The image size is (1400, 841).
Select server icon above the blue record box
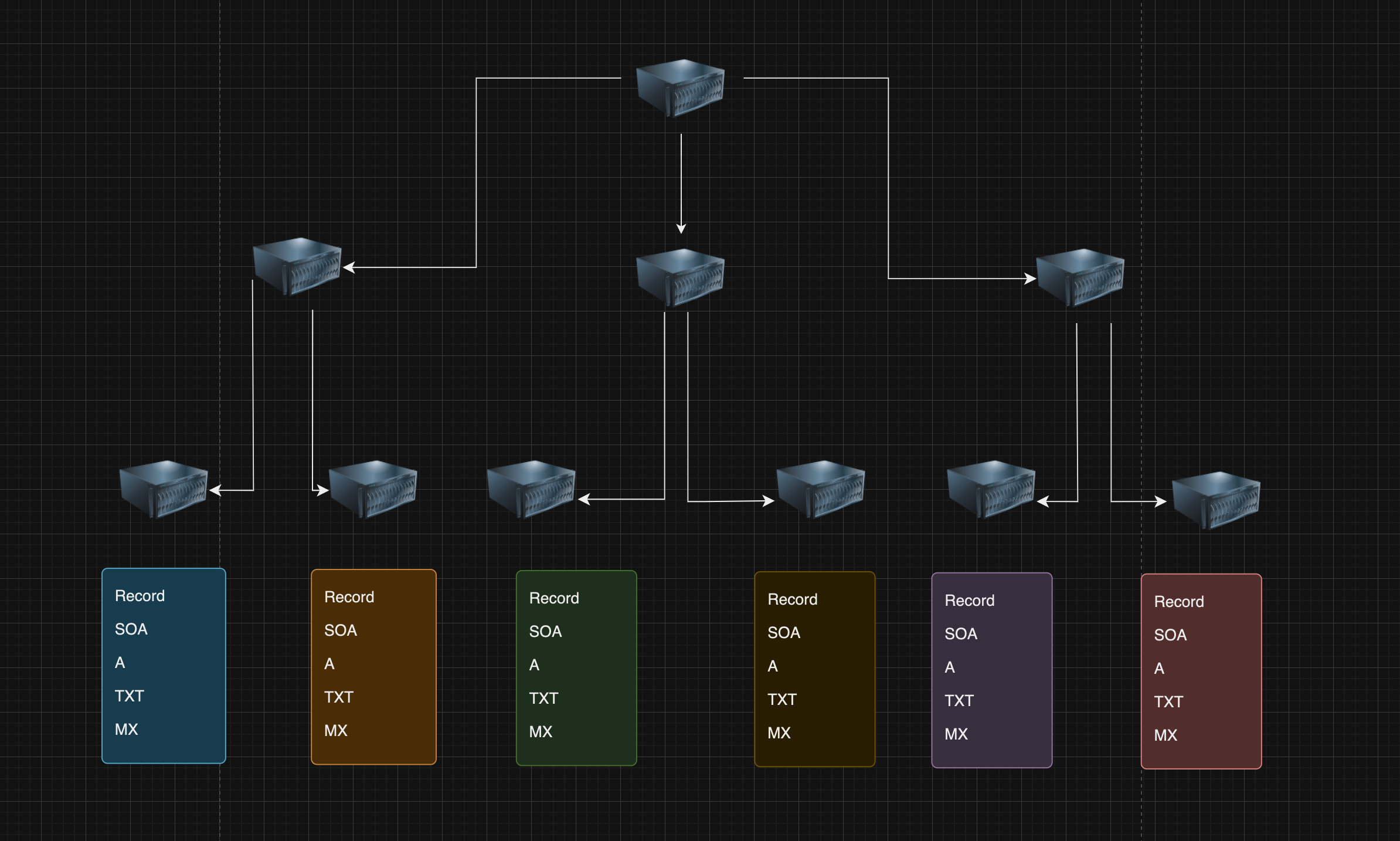[164, 489]
